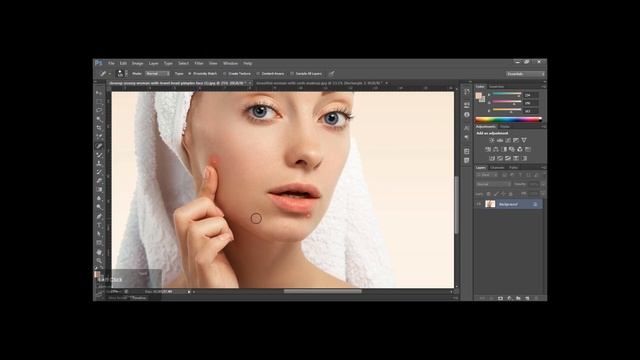
Task: Choose the Content-Aware type option
Action: click(x=270, y=74)
